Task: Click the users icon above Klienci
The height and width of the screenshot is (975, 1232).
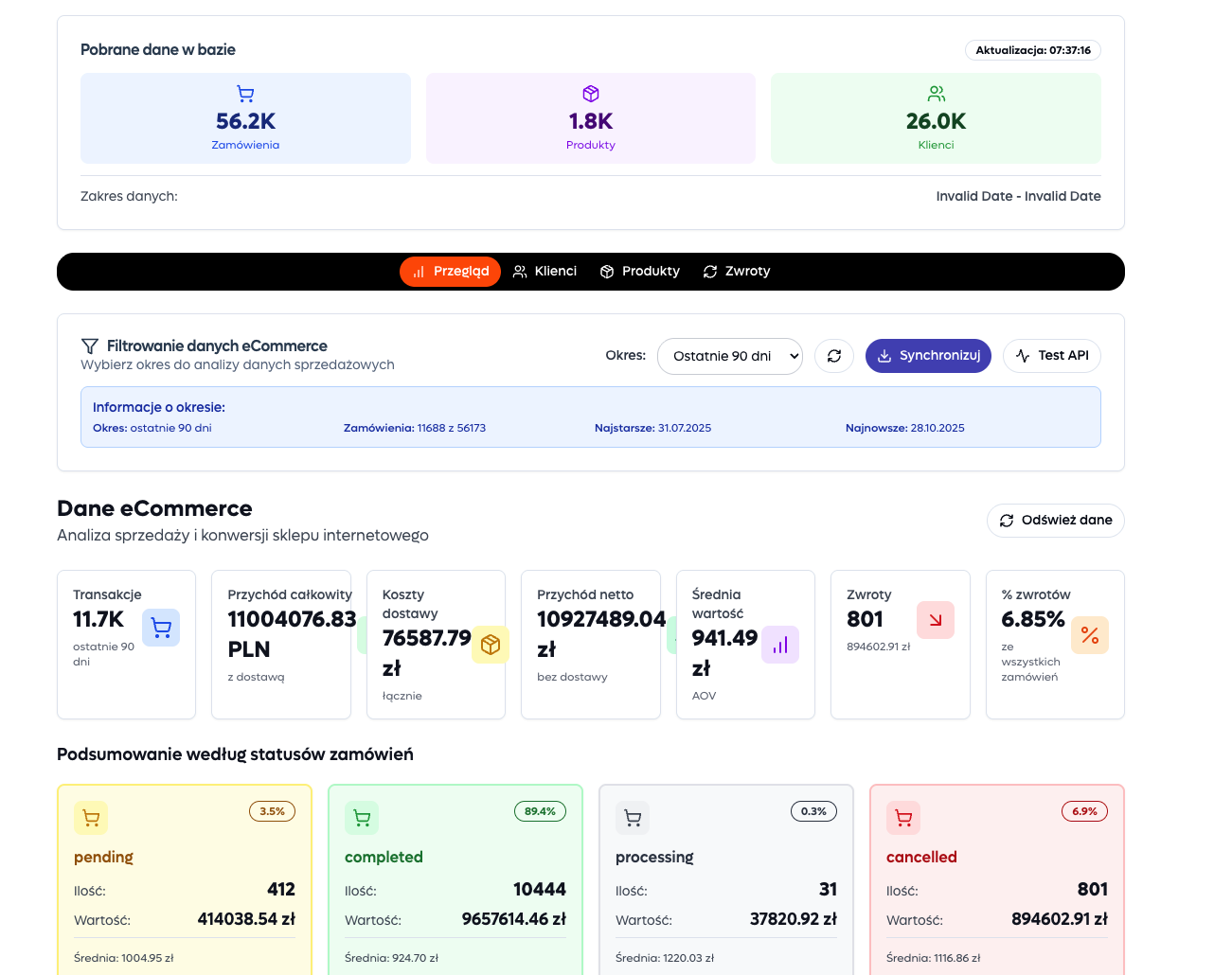Action: point(936,94)
